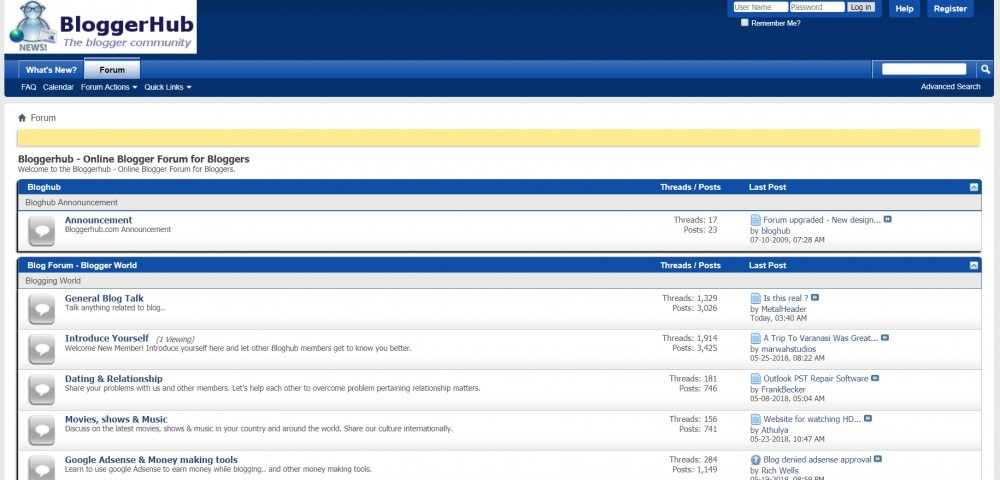
Task: Focus the forum search input box
Action: coord(924,69)
